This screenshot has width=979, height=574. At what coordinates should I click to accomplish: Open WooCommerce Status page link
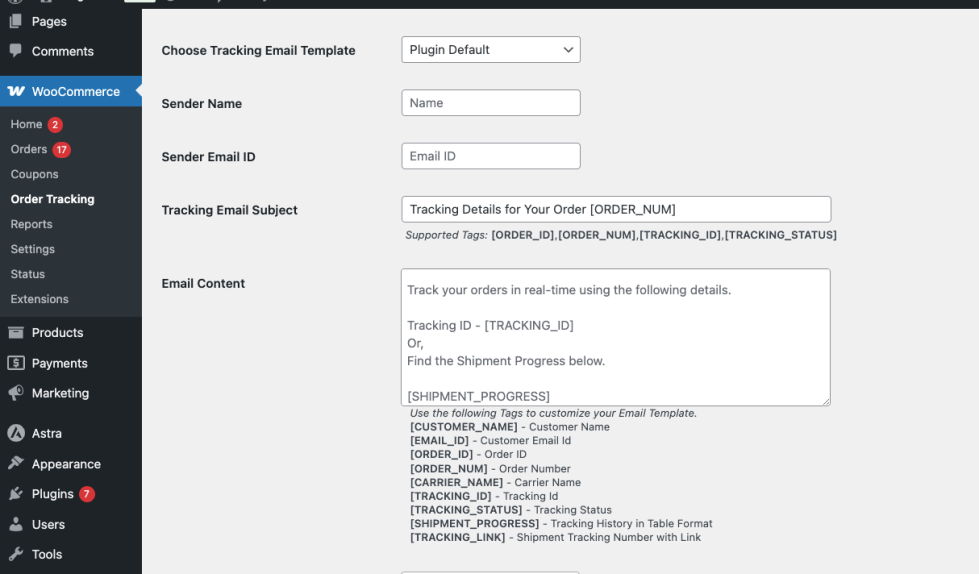[x=27, y=274]
